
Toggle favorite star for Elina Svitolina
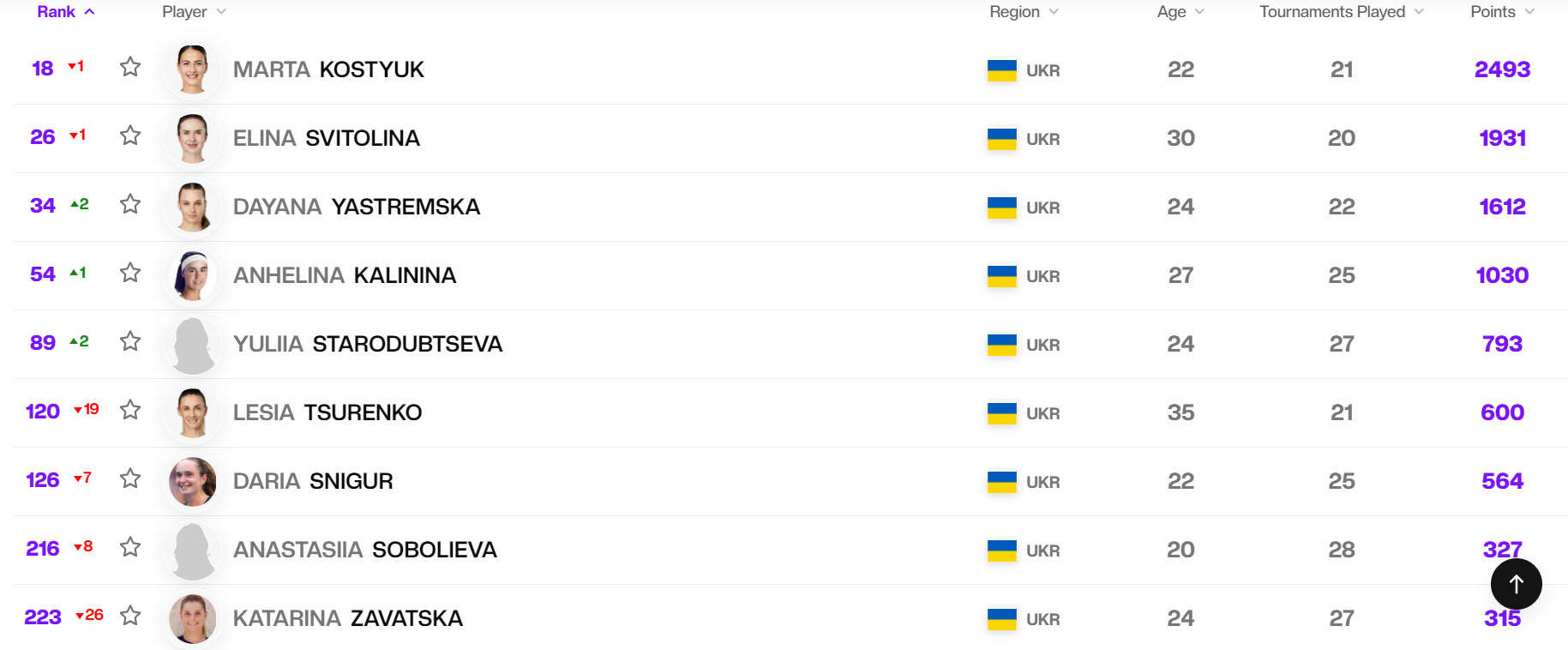tap(130, 135)
